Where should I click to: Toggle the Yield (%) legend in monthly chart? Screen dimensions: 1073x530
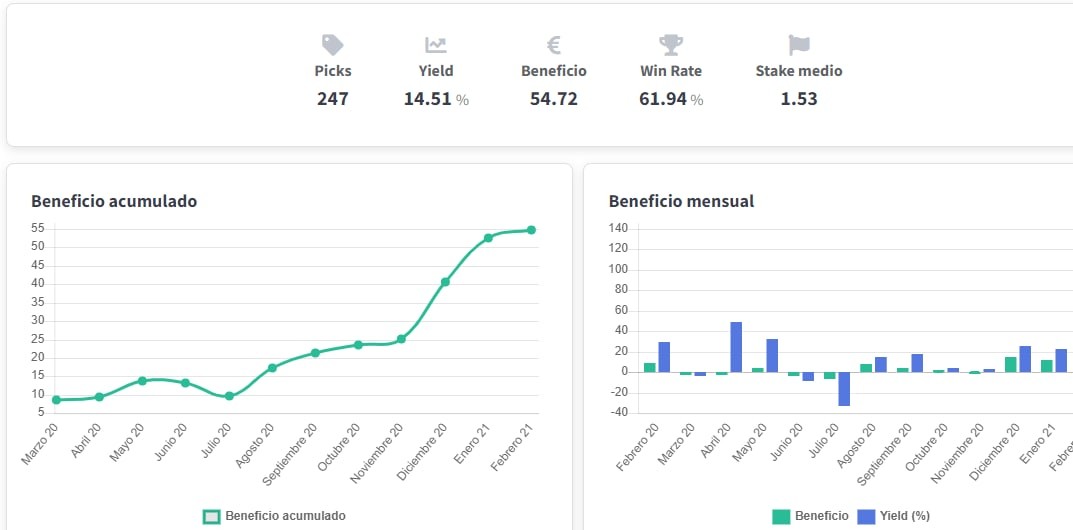click(x=894, y=516)
